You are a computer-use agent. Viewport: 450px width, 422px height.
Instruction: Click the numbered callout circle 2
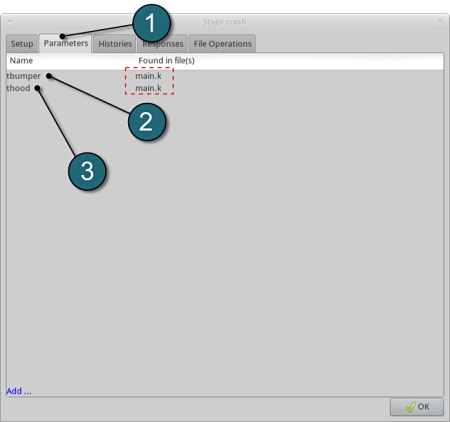(147, 122)
